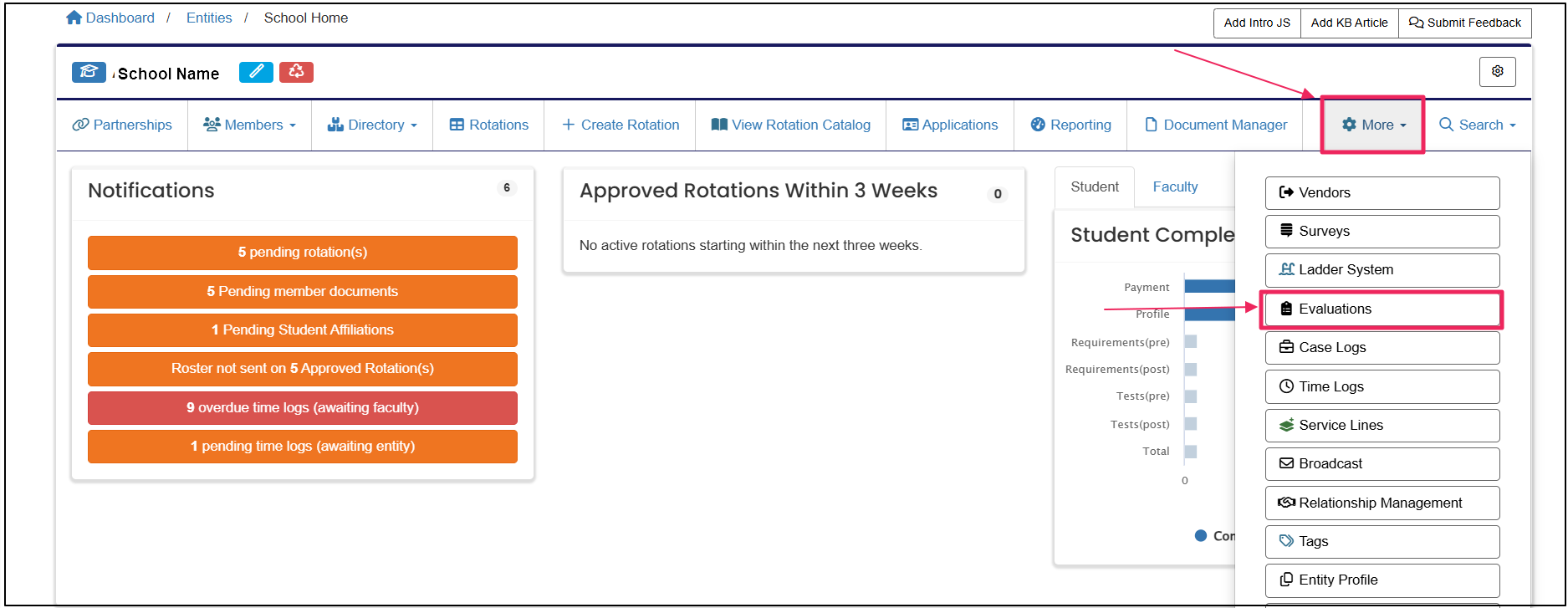This screenshot has width=1568, height=608.
Task: Open 5 pending rotation(s) notification
Action: tap(303, 252)
